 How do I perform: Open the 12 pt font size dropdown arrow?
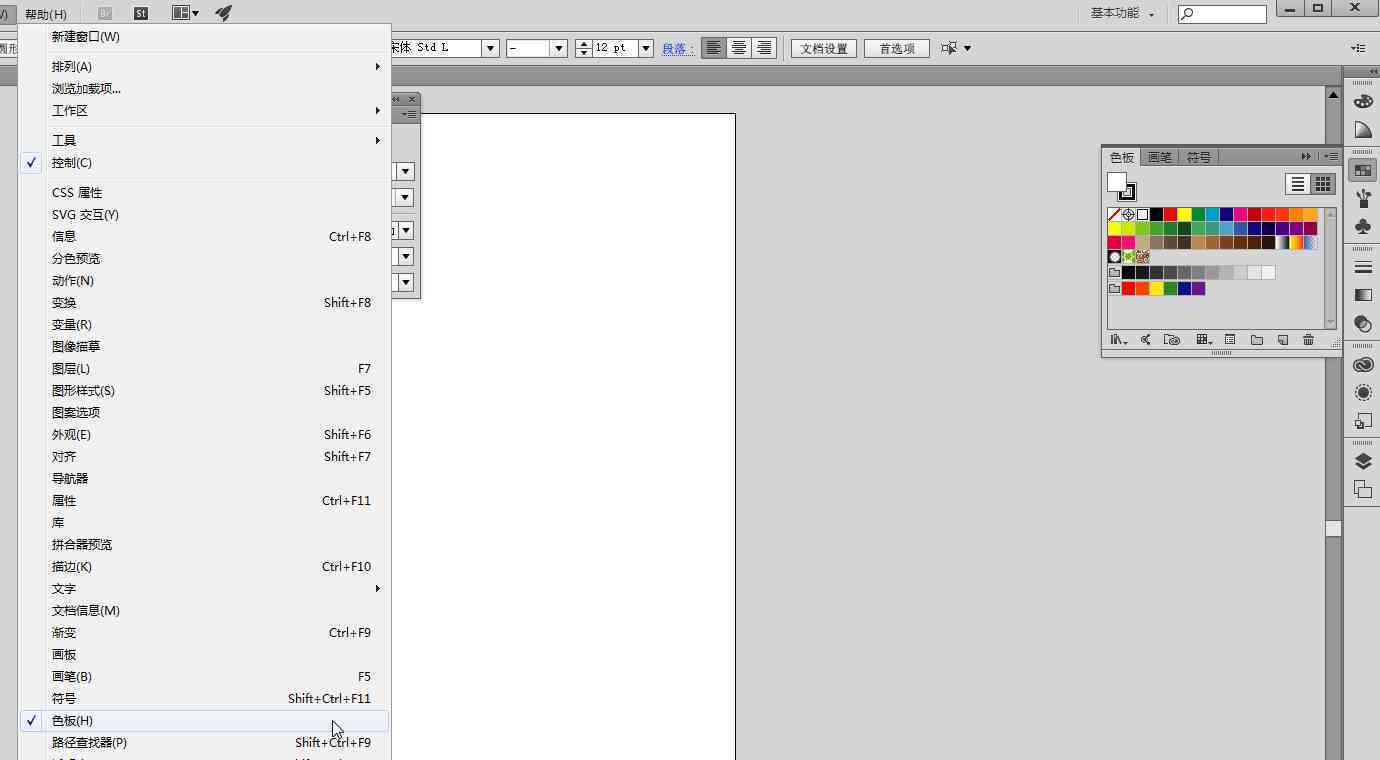point(645,48)
